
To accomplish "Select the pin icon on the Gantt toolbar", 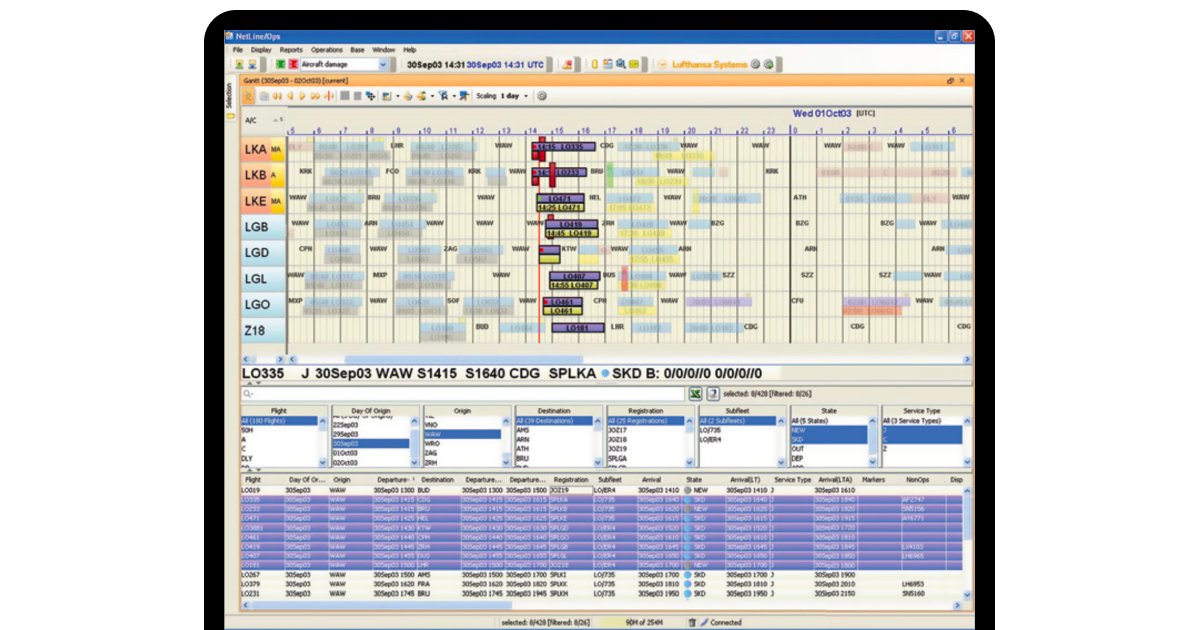I will coord(464,97).
